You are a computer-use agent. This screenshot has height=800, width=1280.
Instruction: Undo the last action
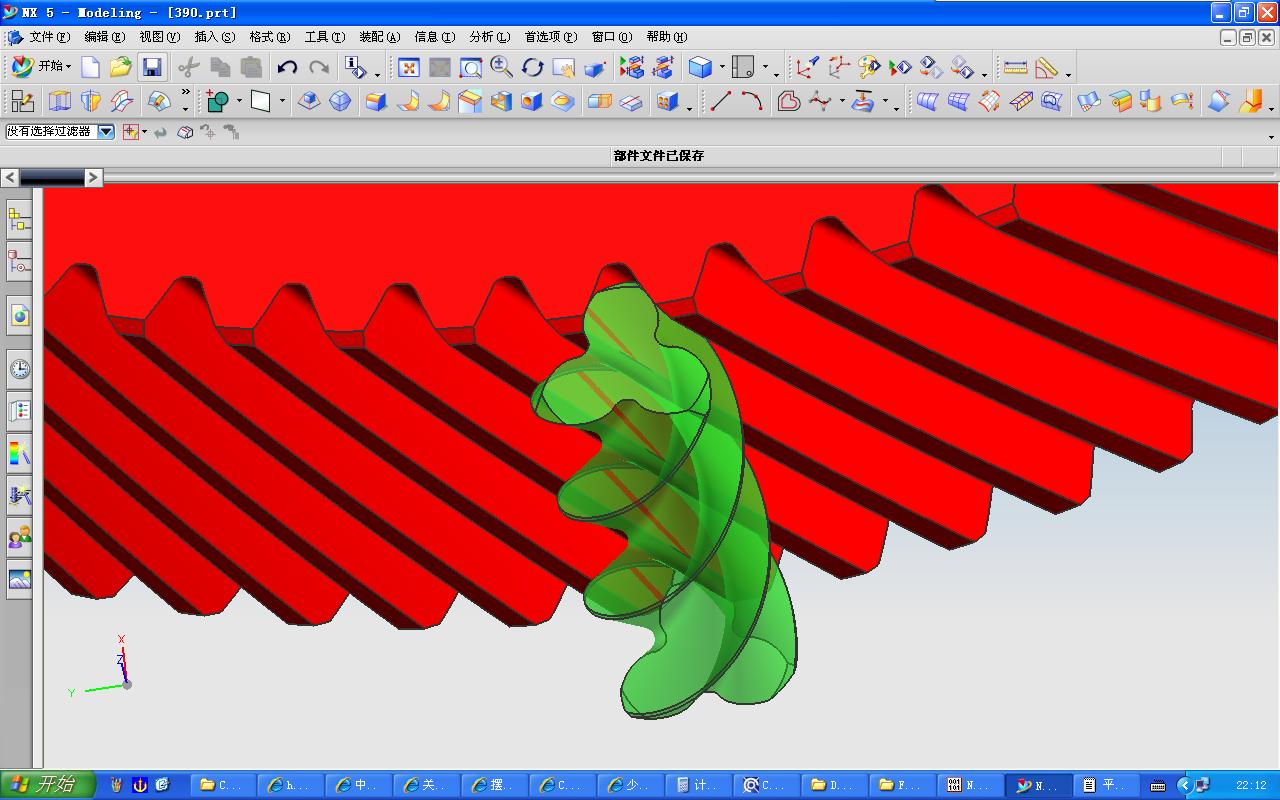coord(287,67)
